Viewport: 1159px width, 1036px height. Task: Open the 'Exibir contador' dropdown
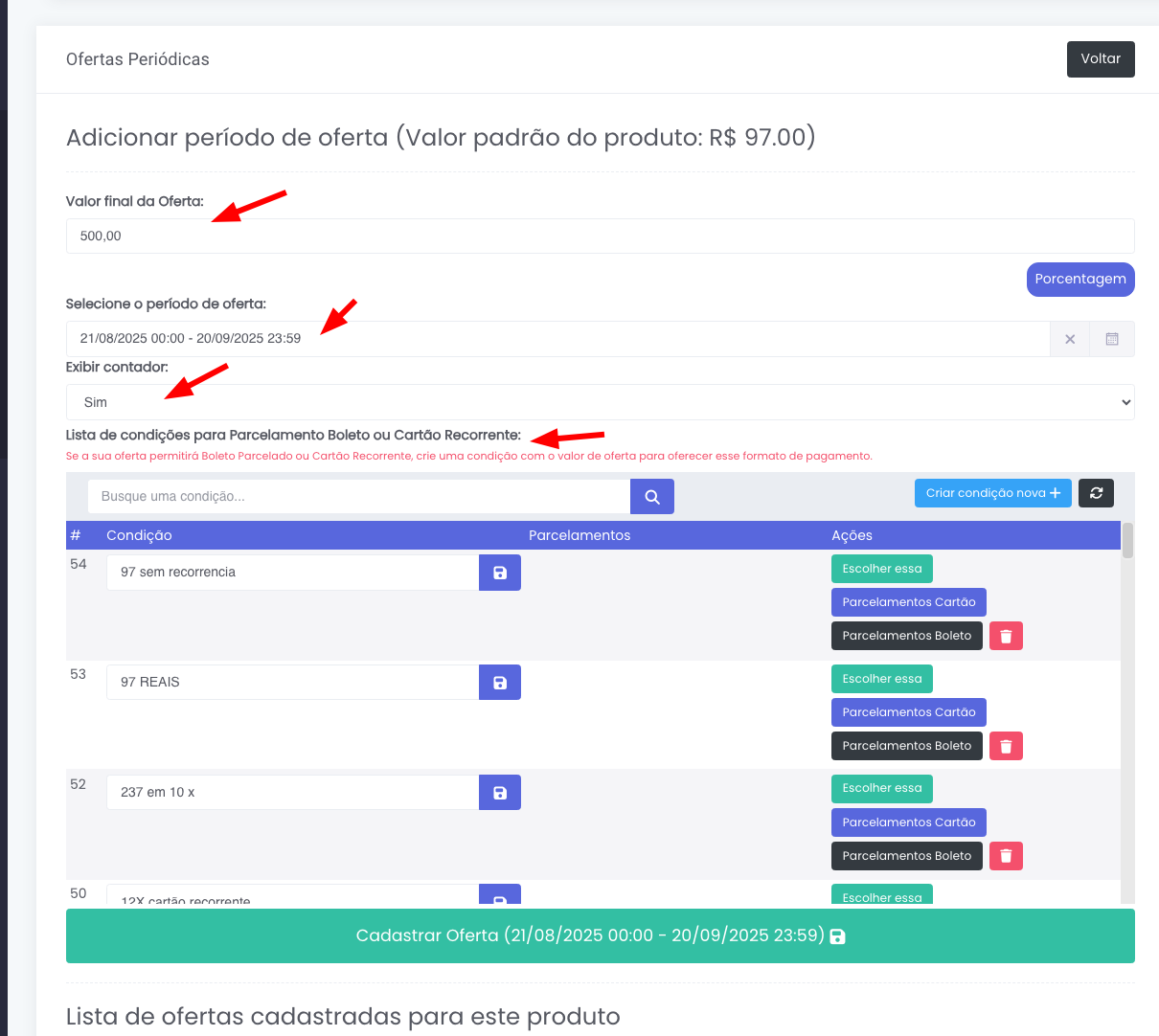click(600, 402)
